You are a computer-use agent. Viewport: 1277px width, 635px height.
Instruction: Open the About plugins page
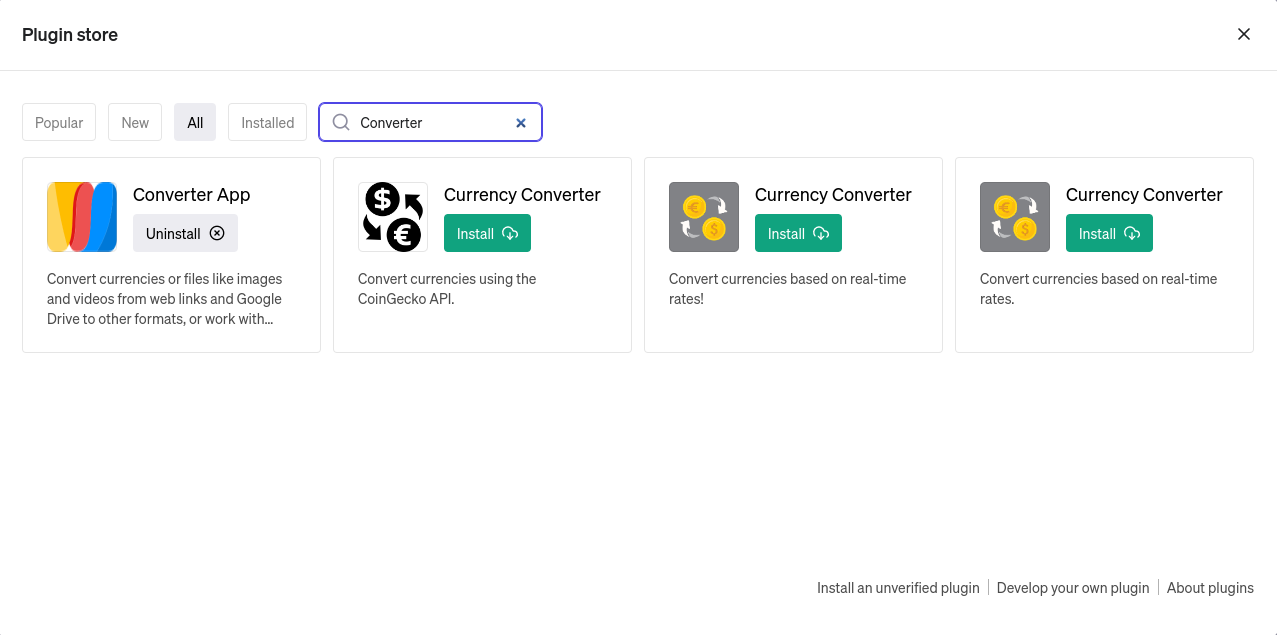pos(1209,587)
